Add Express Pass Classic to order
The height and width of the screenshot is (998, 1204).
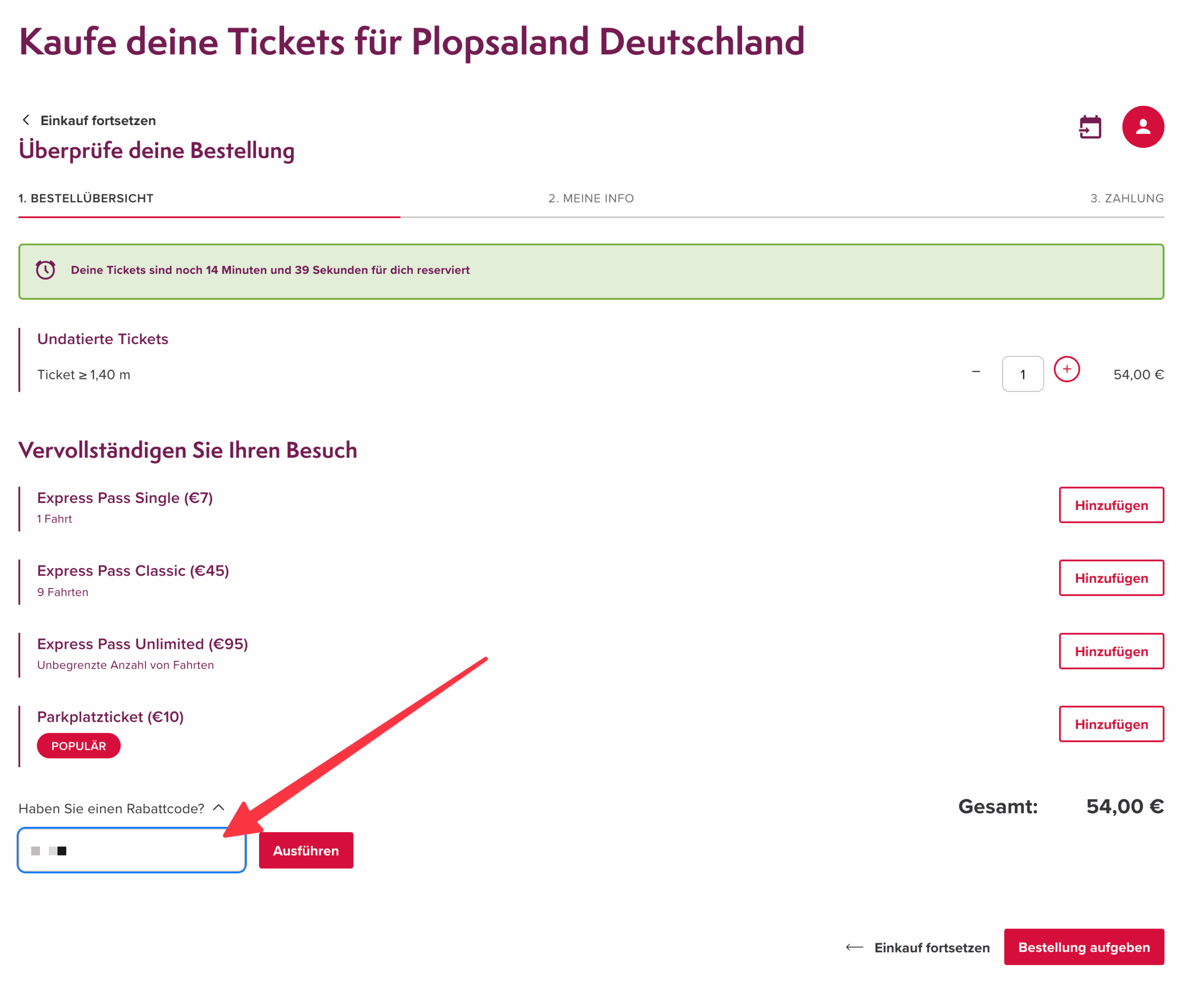tap(1111, 578)
